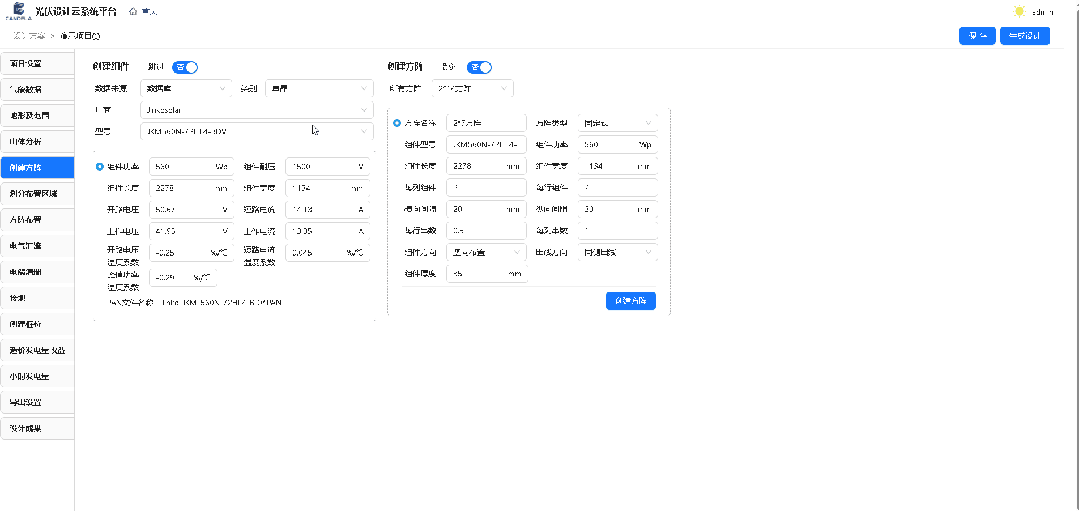Select the radio button beside module power 550 Wp
This screenshot has width=1079, height=511.
point(100,167)
